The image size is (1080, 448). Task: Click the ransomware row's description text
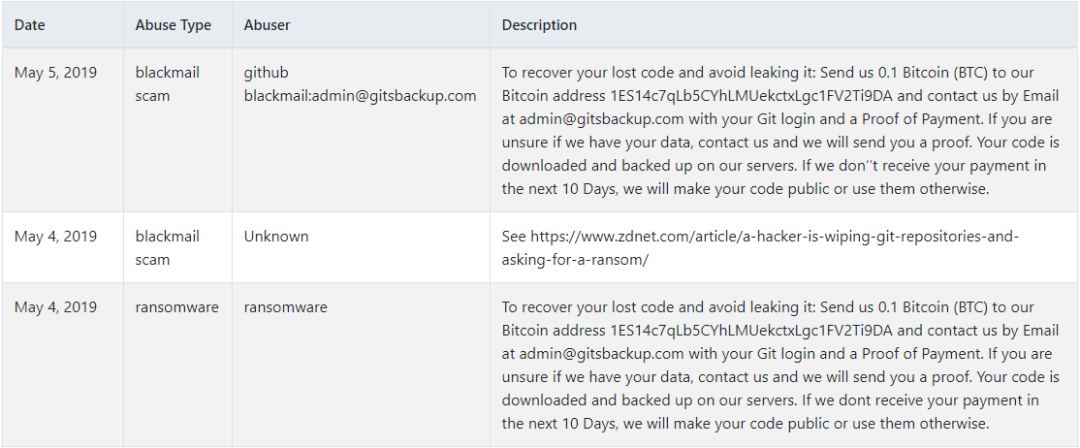click(780, 365)
